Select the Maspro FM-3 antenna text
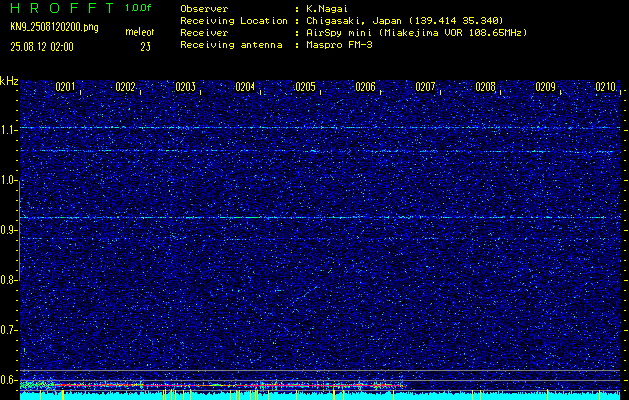This screenshot has height=400, width=629. (x=339, y=45)
